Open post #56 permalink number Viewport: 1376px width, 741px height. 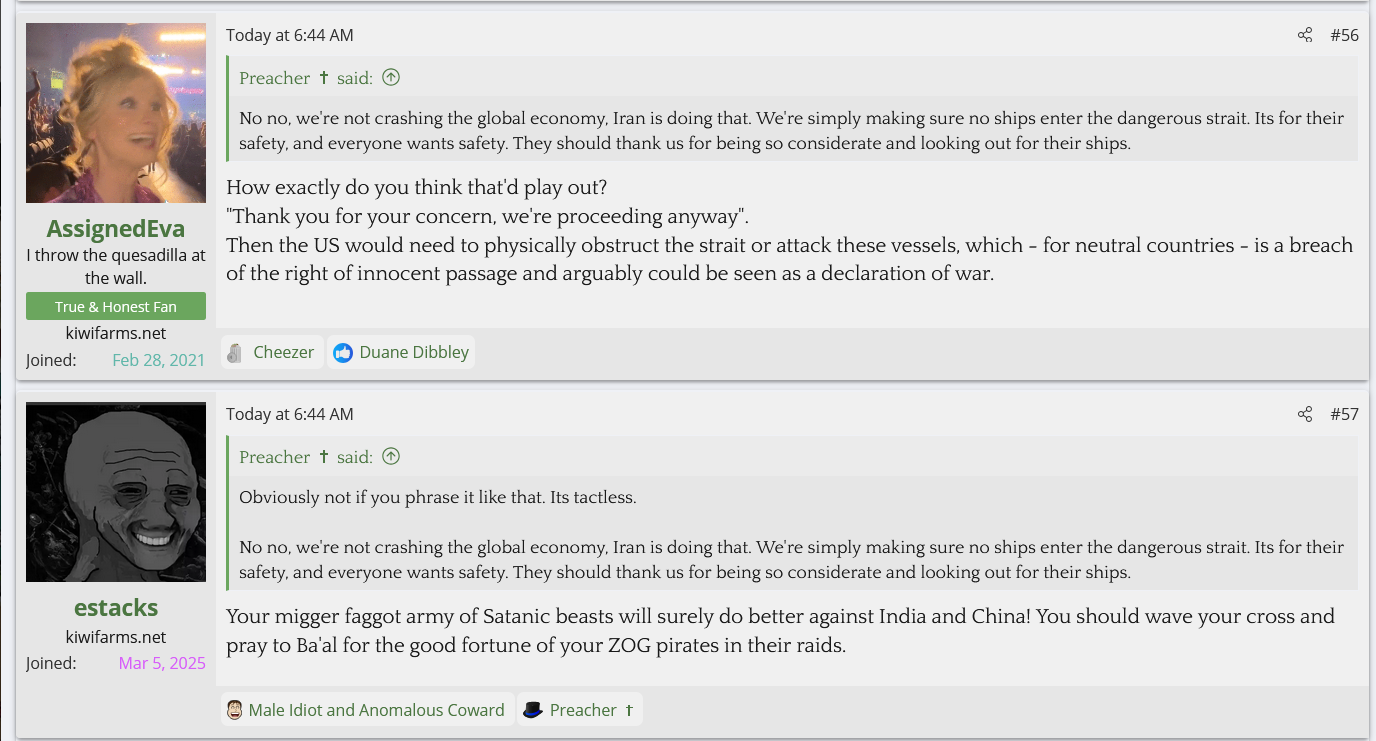click(1344, 35)
